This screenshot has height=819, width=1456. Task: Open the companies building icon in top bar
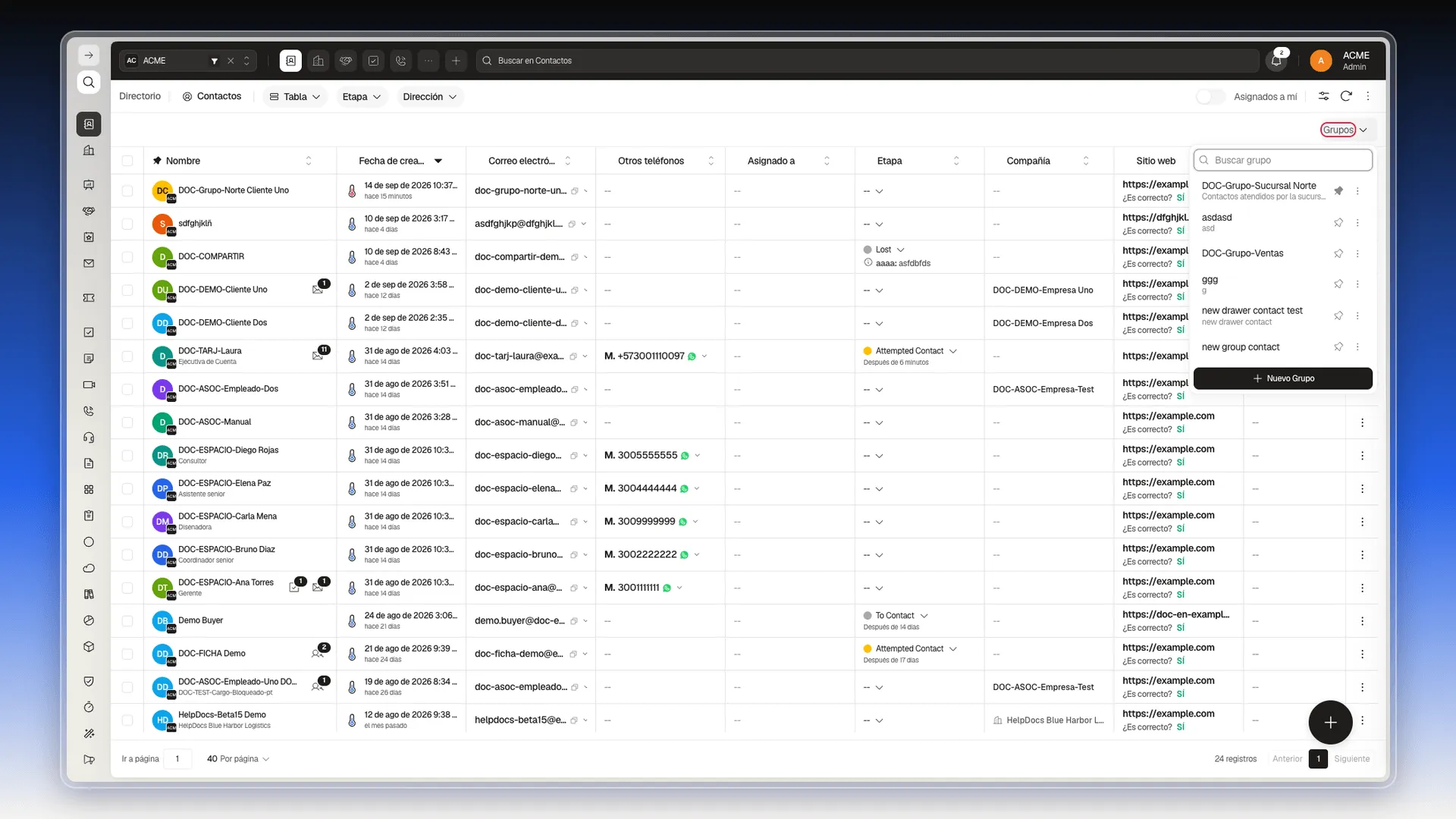pyautogui.click(x=318, y=61)
